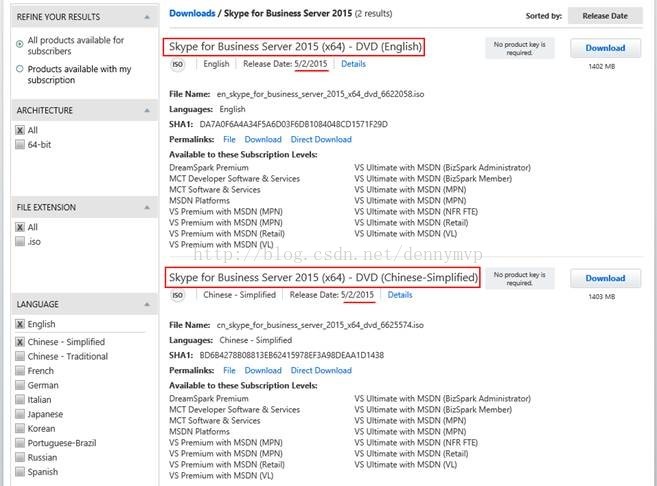Click the 1403 MB file size text
This screenshot has height=486, width=657.
point(602,297)
